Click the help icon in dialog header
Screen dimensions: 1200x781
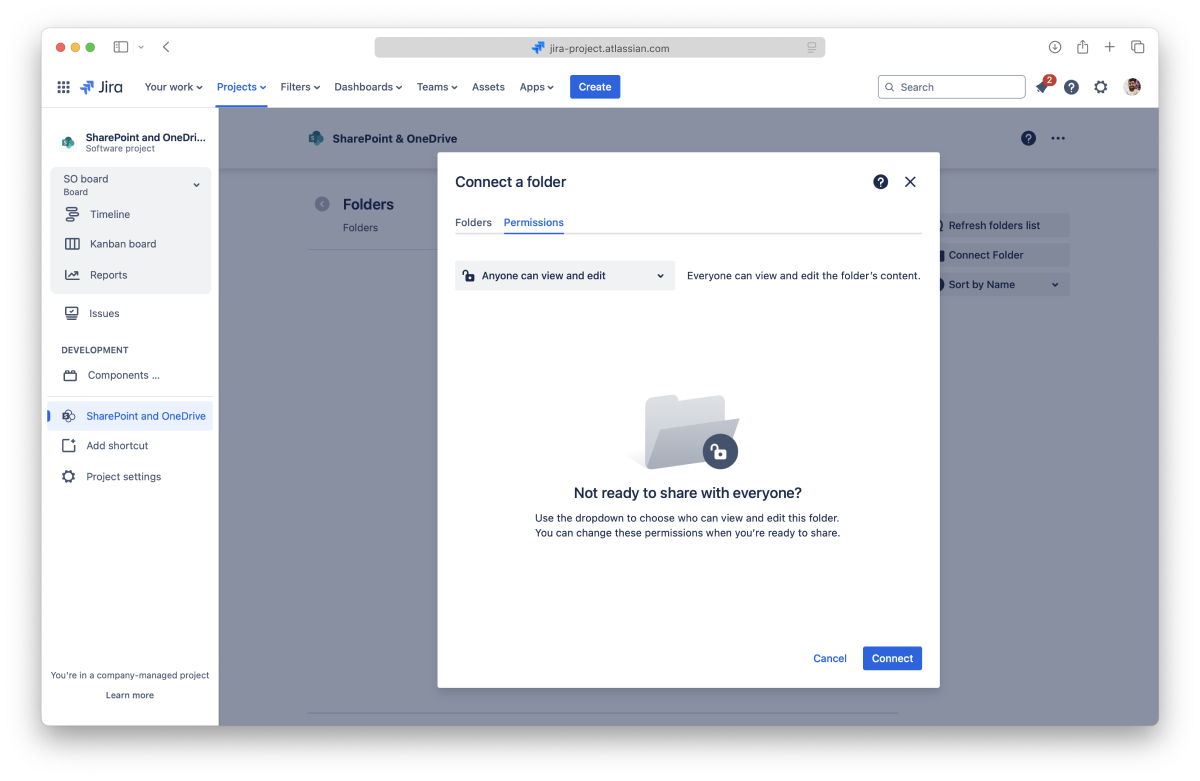pyautogui.click(x=880, y=182)
